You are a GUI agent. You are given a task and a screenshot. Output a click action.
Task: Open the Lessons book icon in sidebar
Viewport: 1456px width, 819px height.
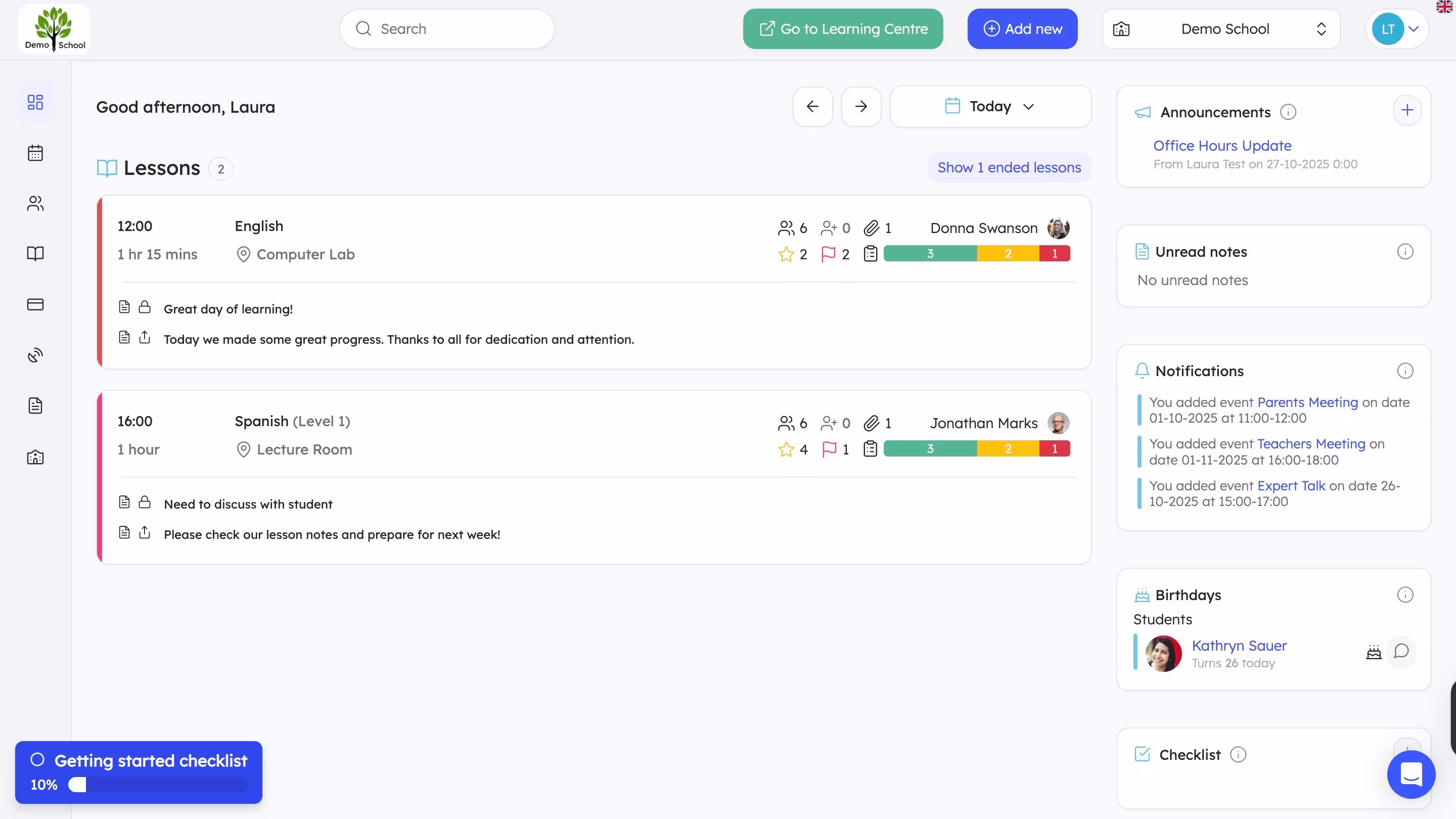[35, 254]
